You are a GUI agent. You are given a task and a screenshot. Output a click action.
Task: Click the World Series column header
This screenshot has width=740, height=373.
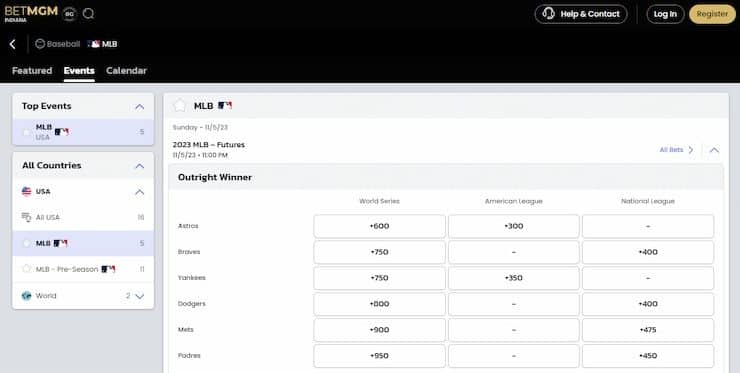379,201
